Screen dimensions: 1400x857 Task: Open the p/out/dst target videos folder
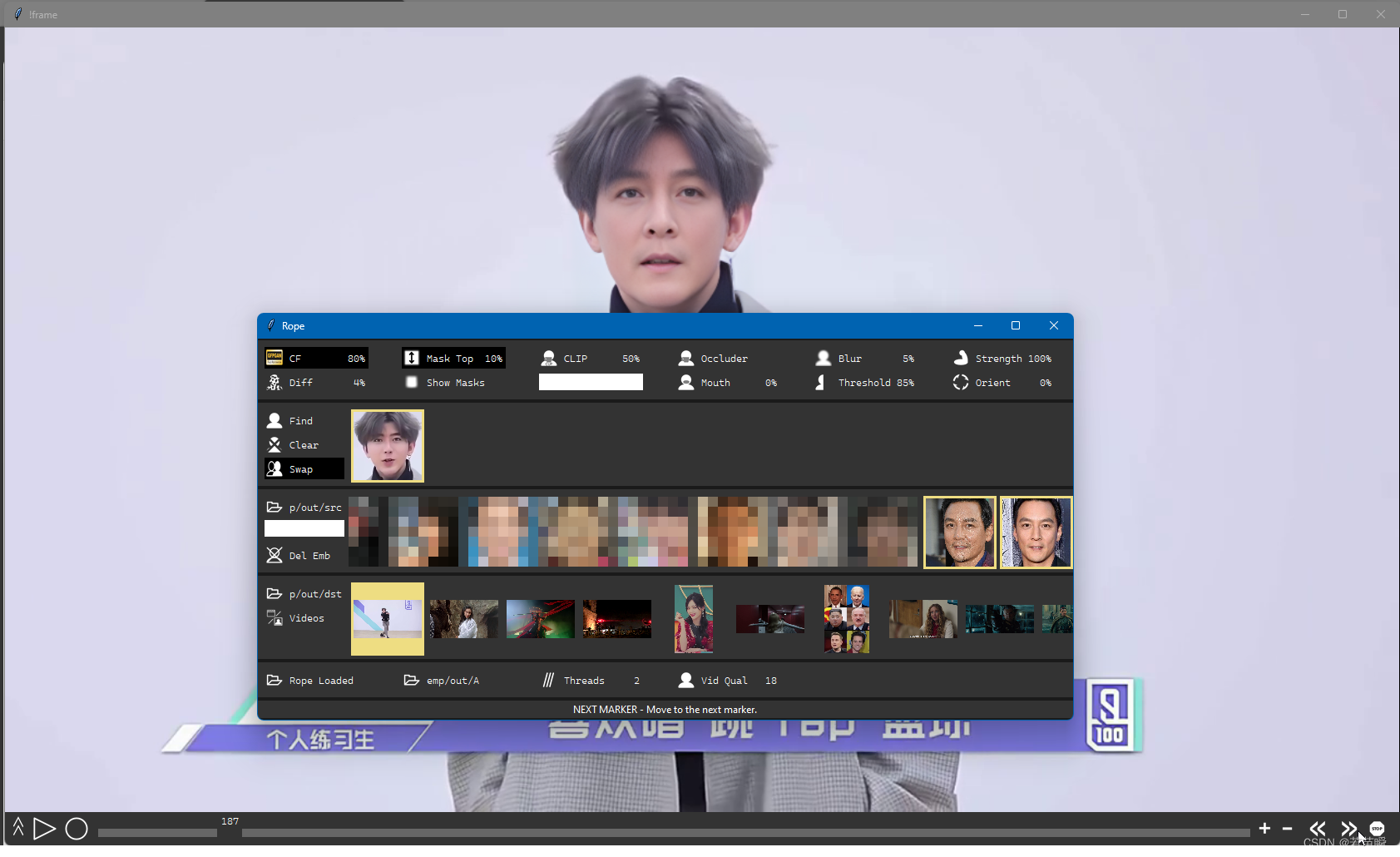(304, 594)
